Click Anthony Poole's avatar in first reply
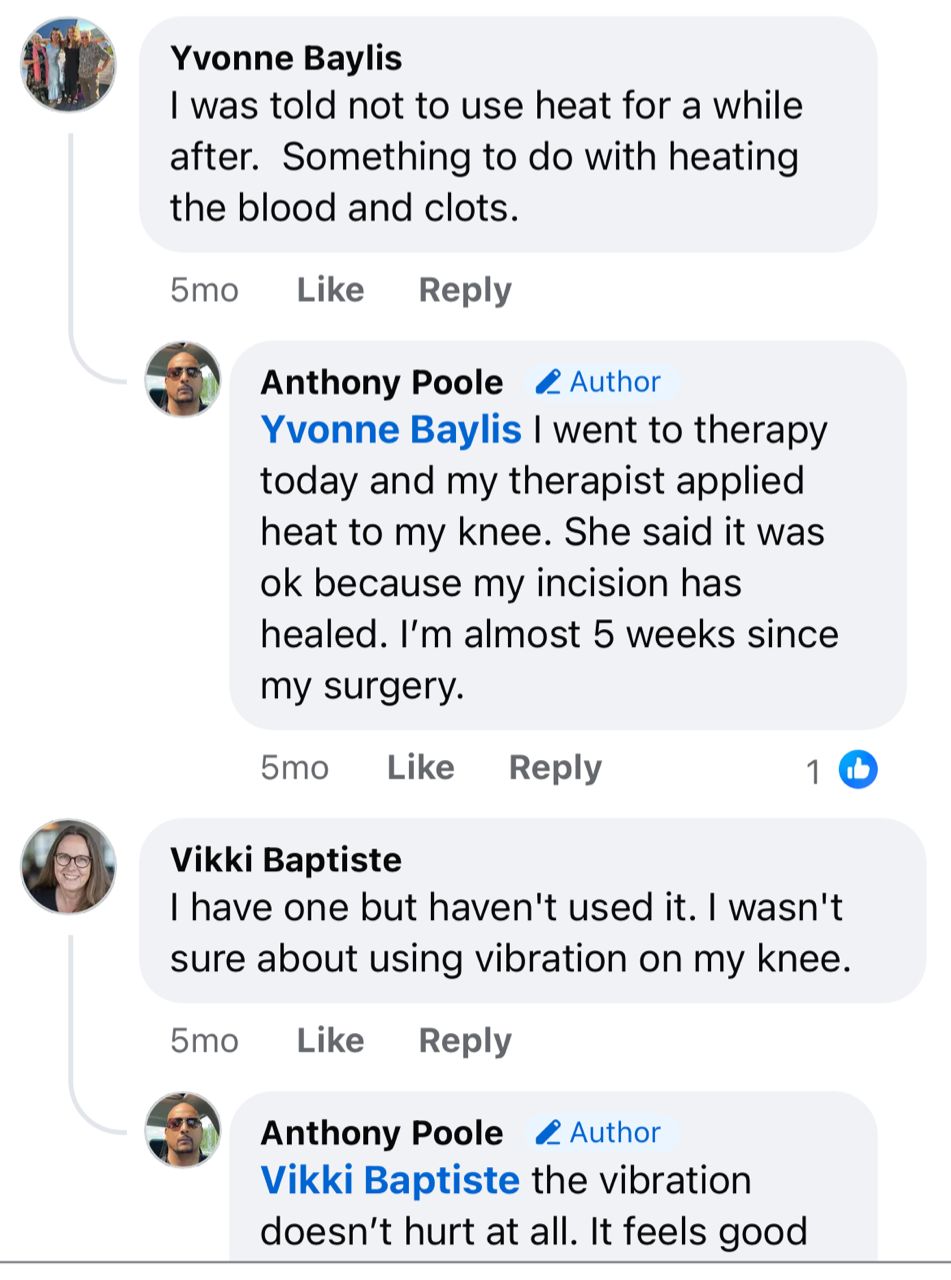Screen dimensions: 951x1280 pyautogui.click(x=183, y=378)
